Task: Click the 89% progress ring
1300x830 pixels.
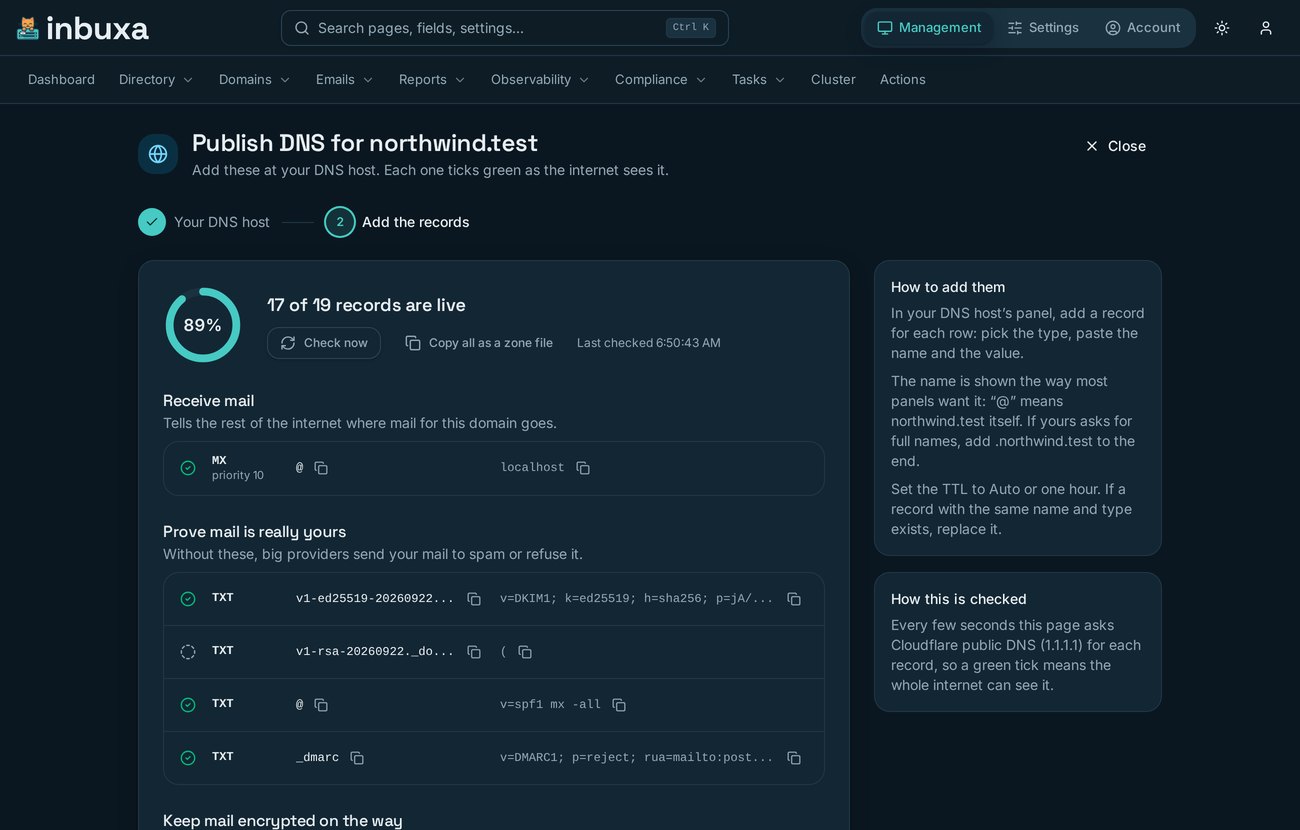Action: point(203,325)
